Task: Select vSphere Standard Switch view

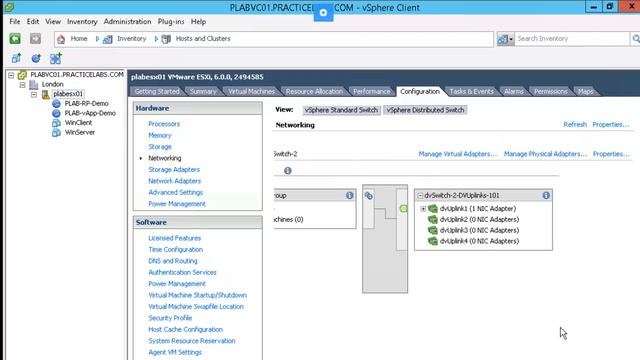Action: pos(341,110)
